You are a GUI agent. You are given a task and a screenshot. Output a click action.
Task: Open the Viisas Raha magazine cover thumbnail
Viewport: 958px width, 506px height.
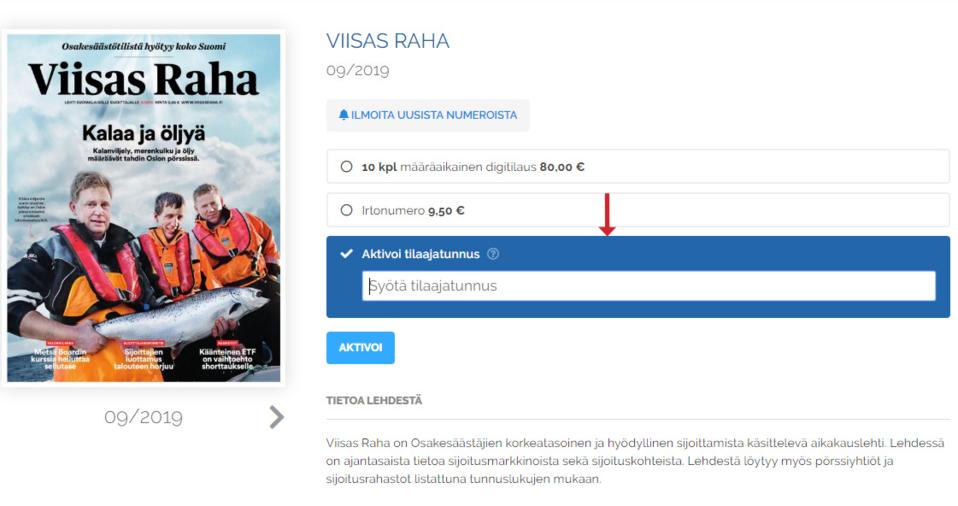click(144, 208)
